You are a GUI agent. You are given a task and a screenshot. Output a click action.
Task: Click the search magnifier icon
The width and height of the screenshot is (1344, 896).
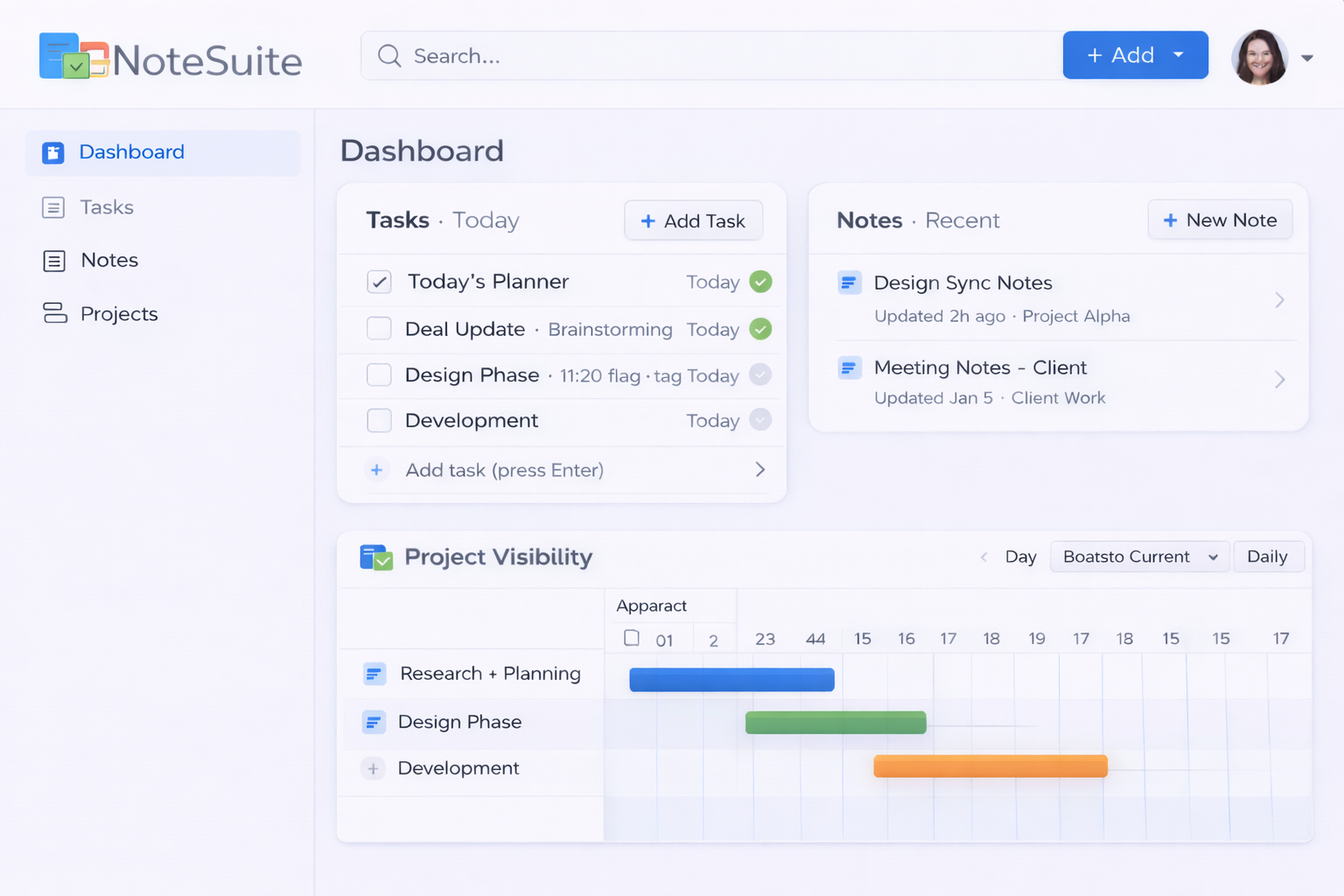pos(389,55)
